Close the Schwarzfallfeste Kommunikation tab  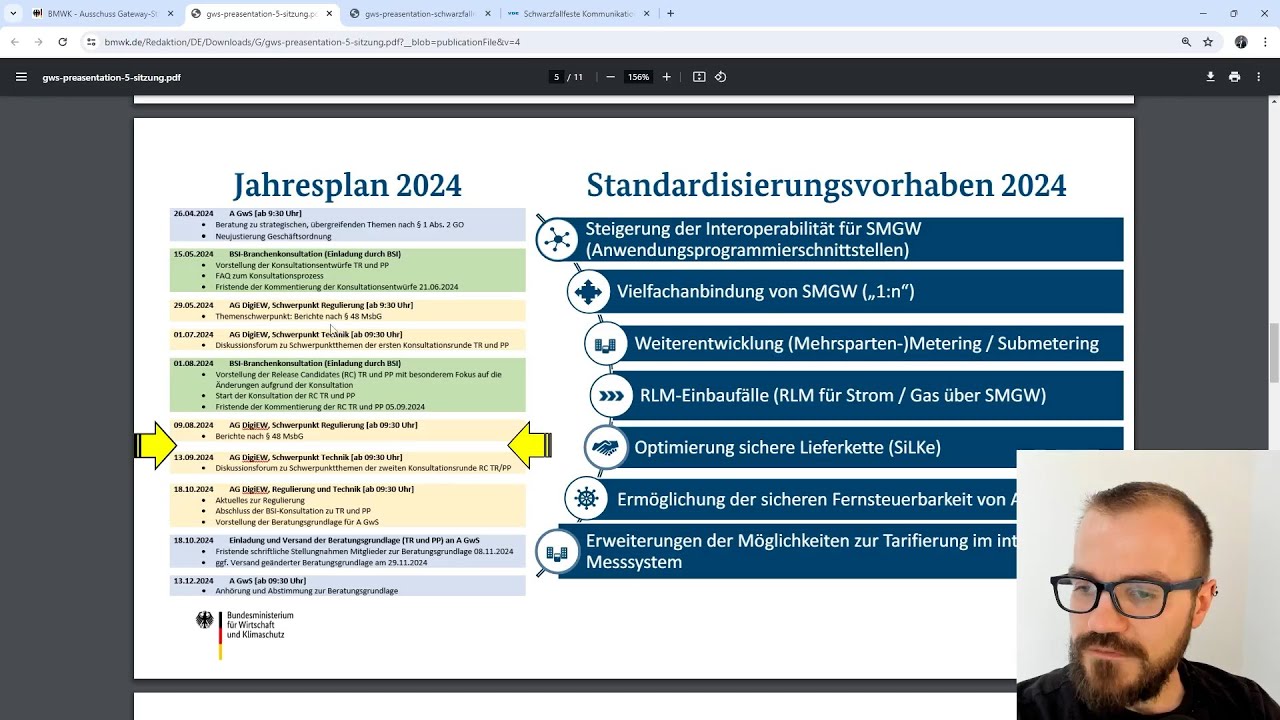click(646, 14)
